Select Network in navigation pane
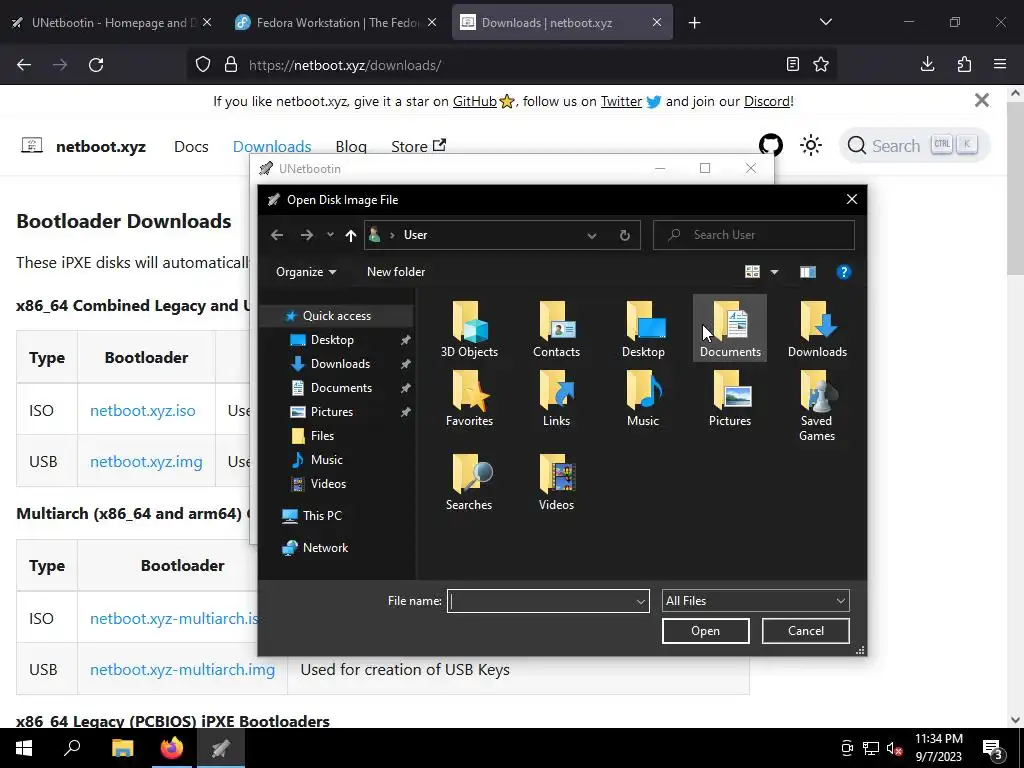Screen dimensions: 1024x768 [x=325, y=548]
